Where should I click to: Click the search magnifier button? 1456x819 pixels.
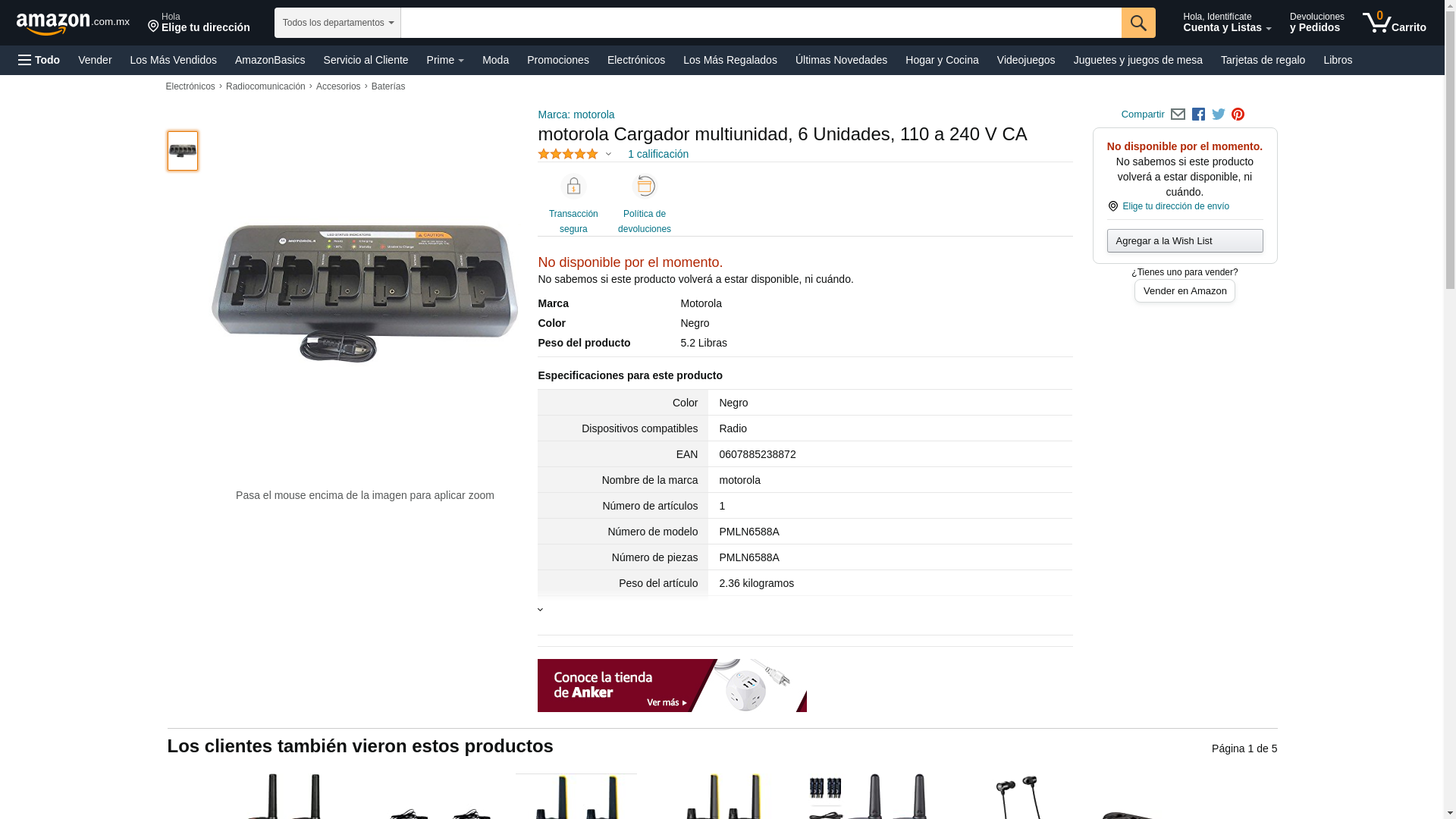[x=1138, y=23]
